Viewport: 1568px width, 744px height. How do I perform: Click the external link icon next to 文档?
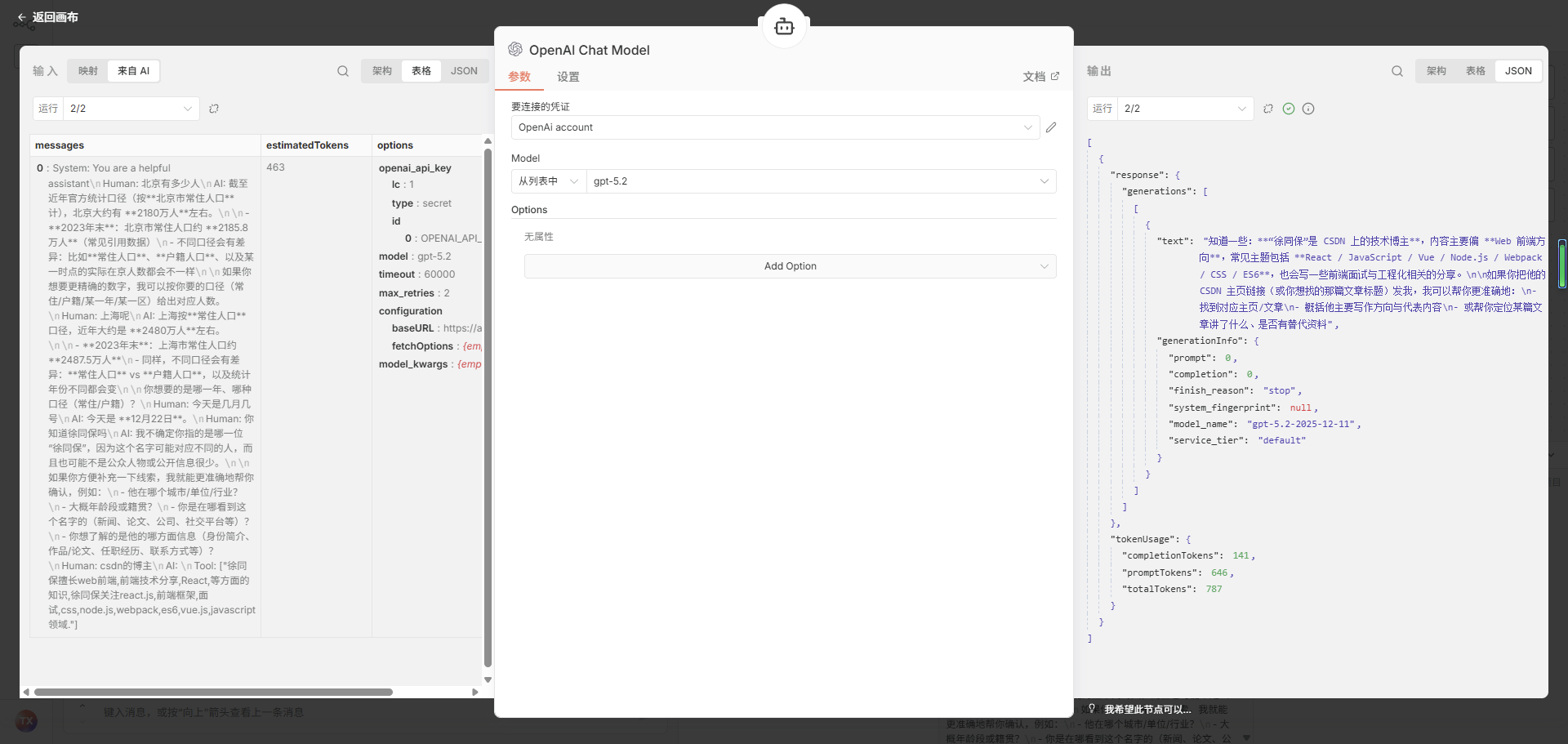1055,76
